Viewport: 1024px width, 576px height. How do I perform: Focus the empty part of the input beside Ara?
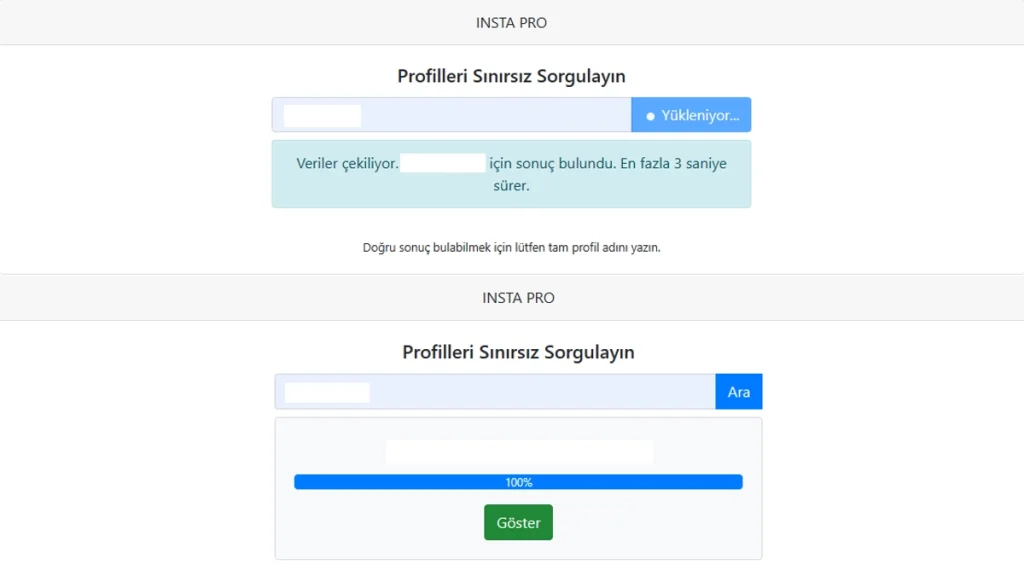tap(542, 392)
